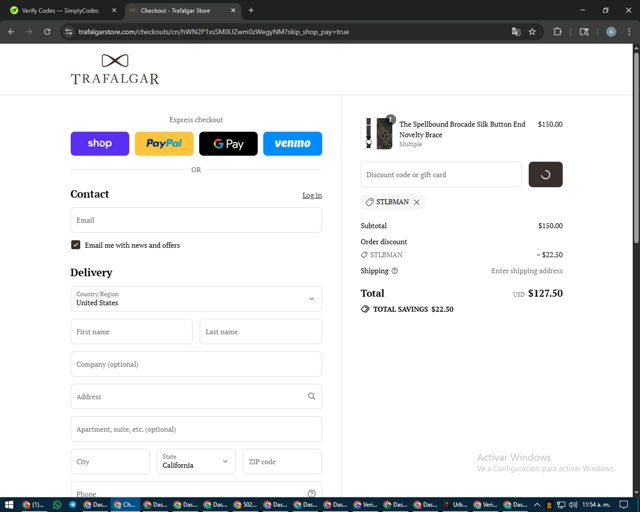
Task: Open the volume control in system tray
Action: [x=573, y=505]
